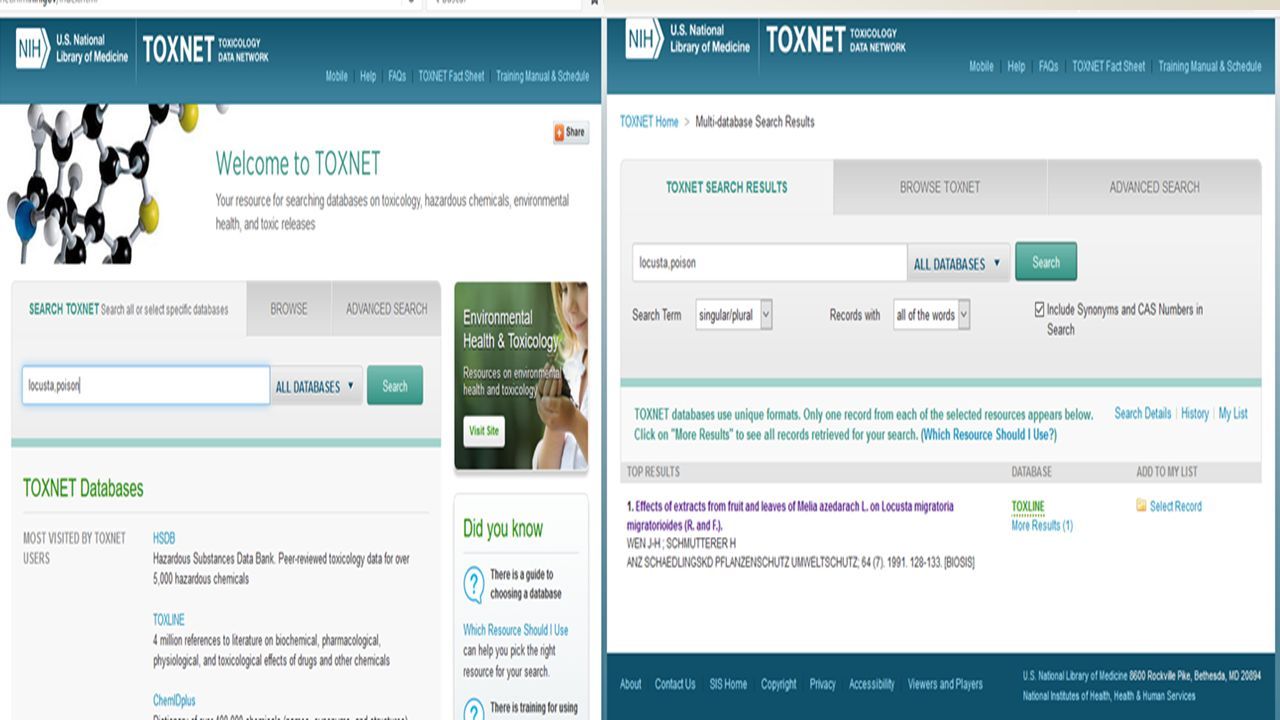Open My List link
Image resolution: width=1280 pixels, height=720 pixels.
pos(1233,413)
